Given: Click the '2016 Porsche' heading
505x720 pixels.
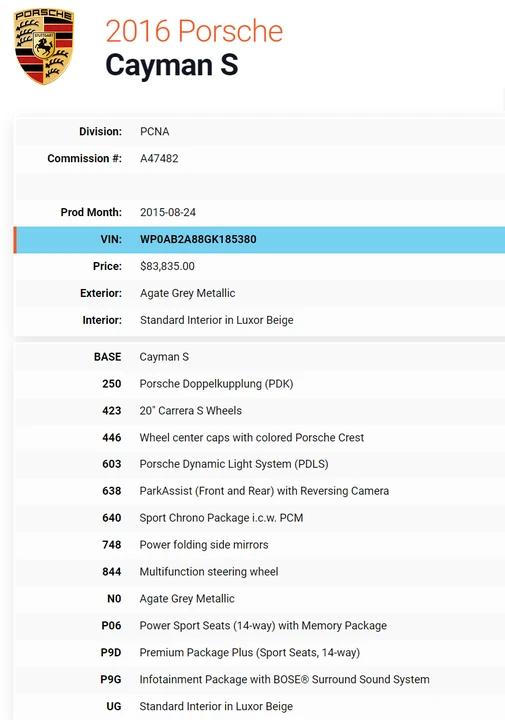Looking at the screenshot, I should [x=194, y=31].
